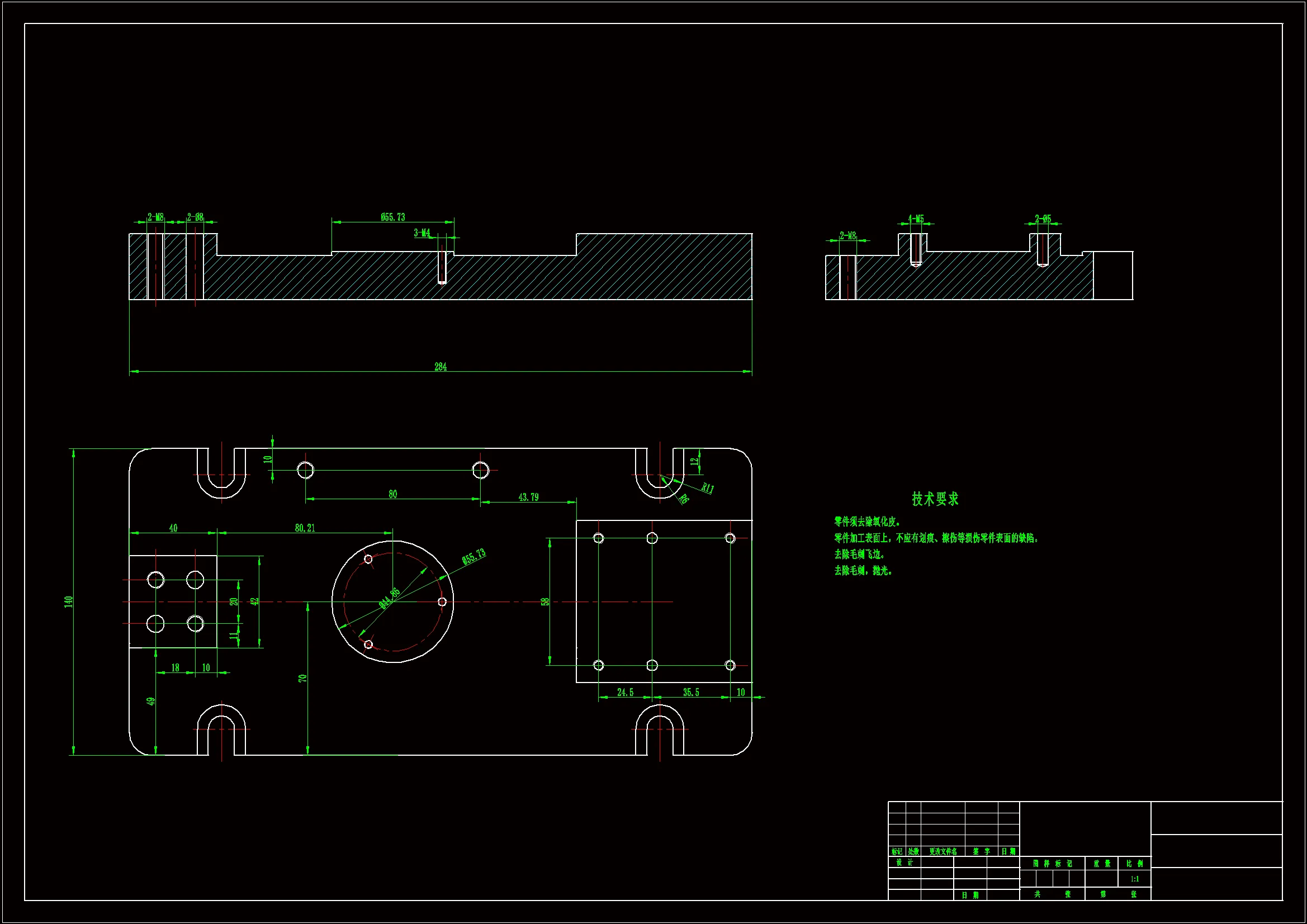Click the 2-Ø5 hole callout
1307x924 pixels.
pos(1043,219)
